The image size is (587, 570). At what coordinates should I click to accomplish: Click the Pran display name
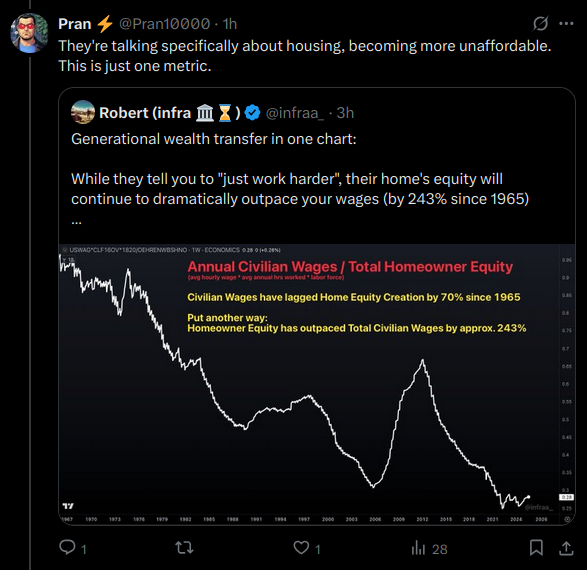pyautogui.click(x=75, y=24)
